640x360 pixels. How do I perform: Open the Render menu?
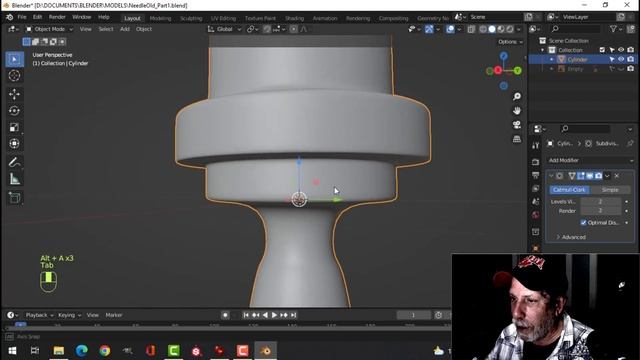pos(57,17)
